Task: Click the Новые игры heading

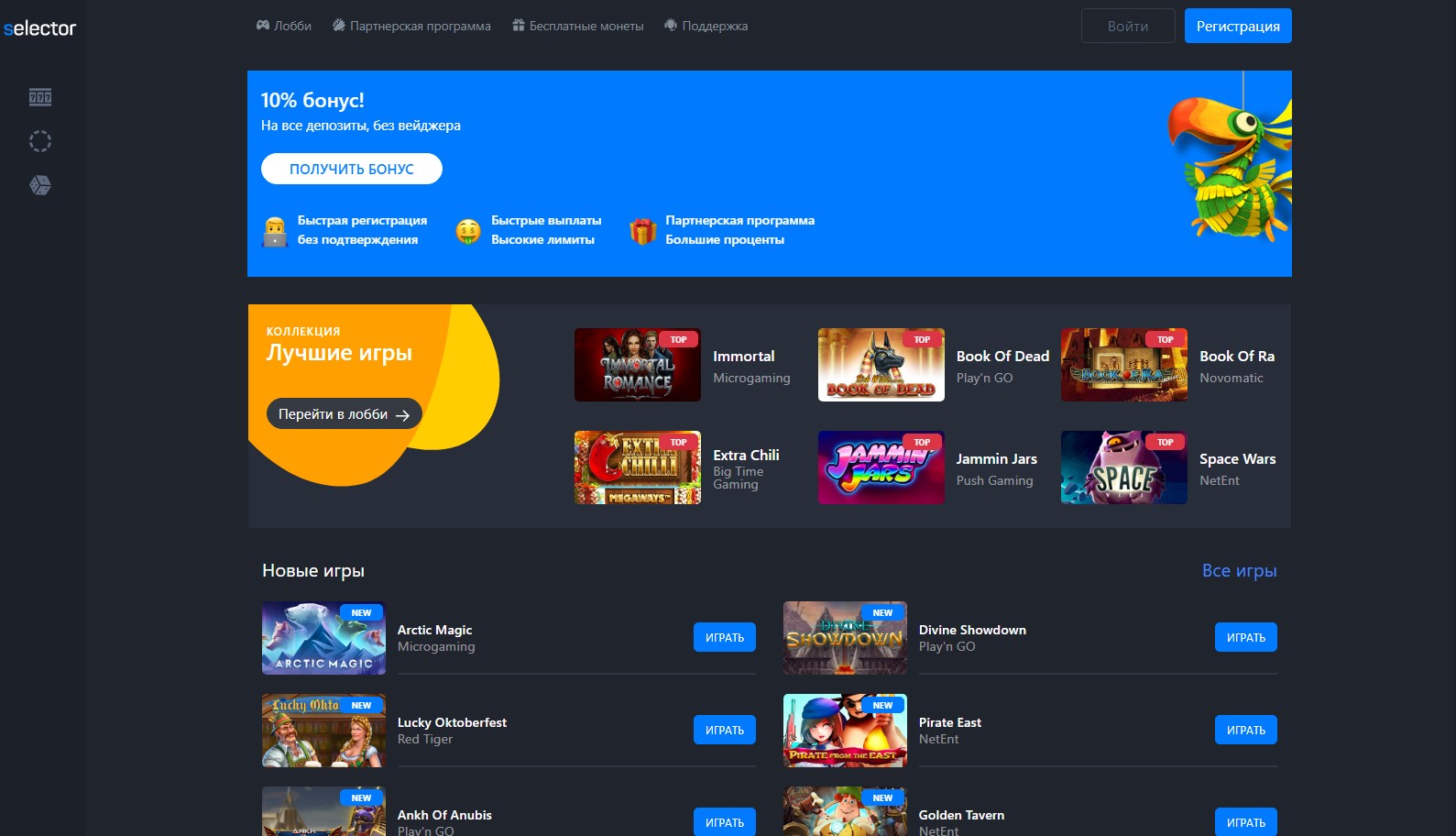Action: [313, 570]
